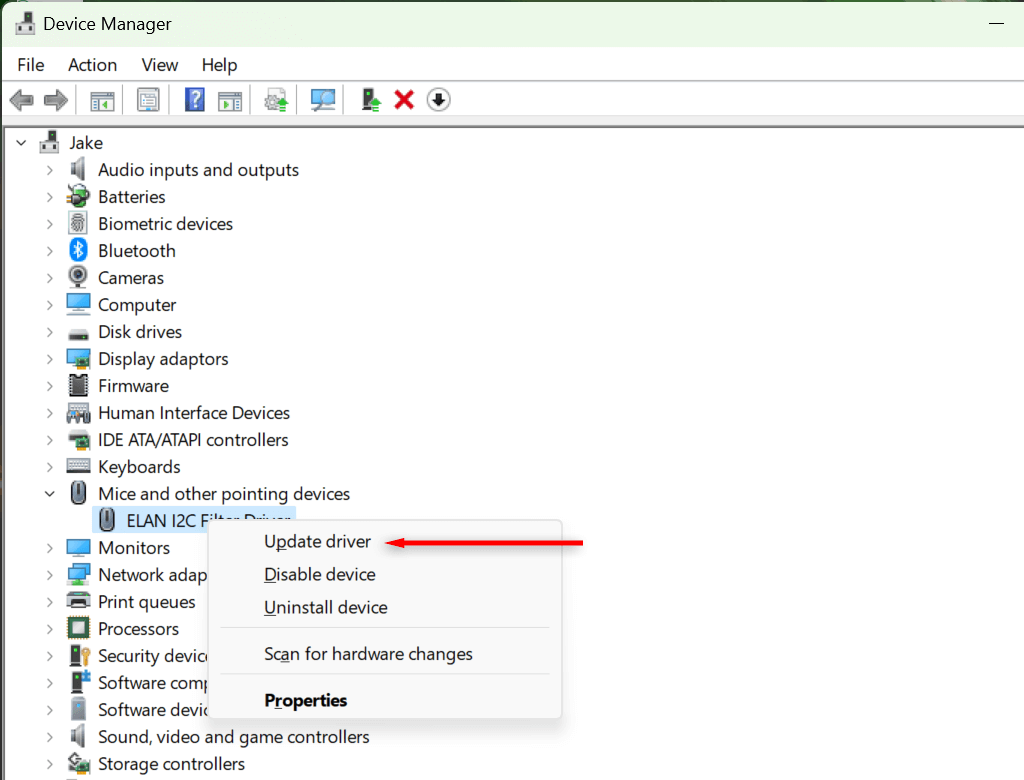Screen dimensions: 1024x780
Task: Select Mice and other pointing devices label
Action: click(224, 494)
